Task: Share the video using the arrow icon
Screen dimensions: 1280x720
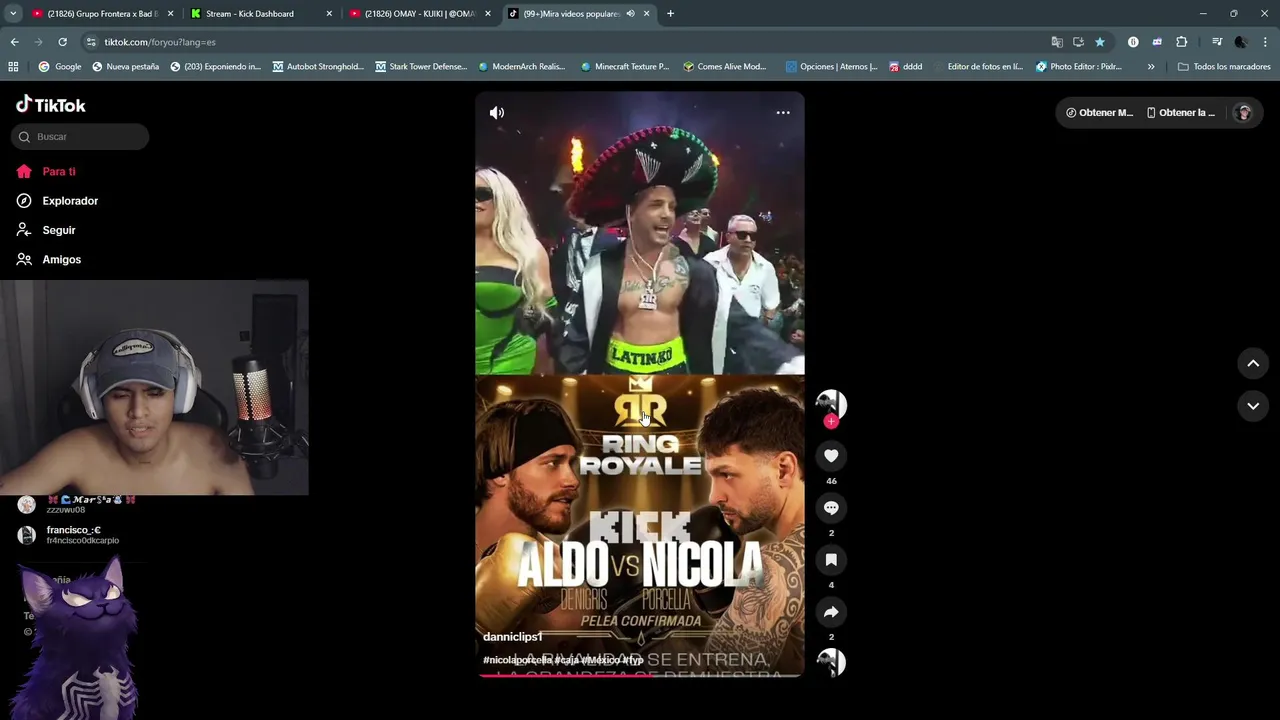Action: coord(831,612)
